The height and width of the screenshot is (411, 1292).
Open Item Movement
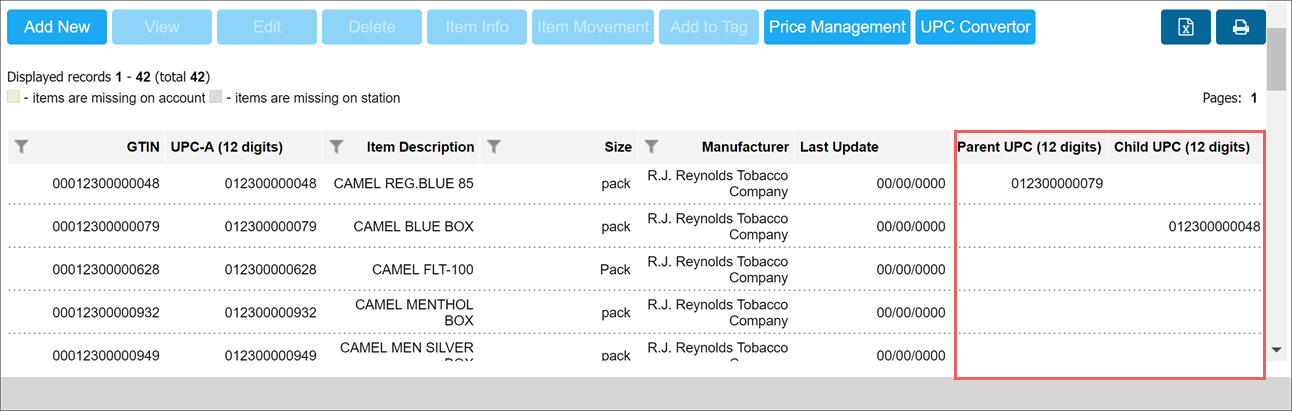point(594,27)
